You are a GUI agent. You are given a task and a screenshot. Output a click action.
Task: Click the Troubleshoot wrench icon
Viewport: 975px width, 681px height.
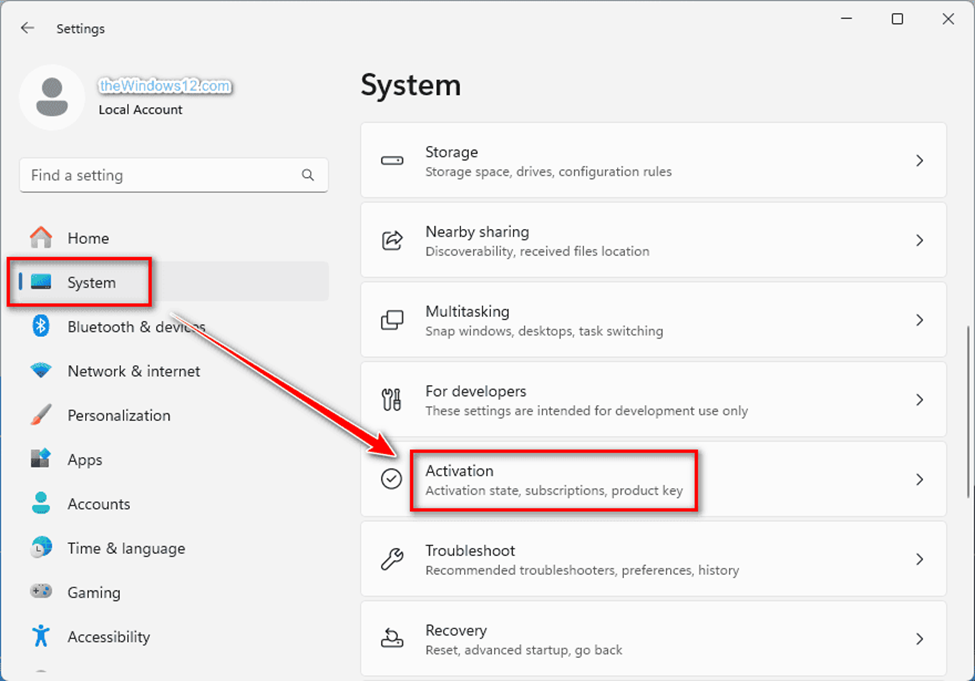[392, 559]
